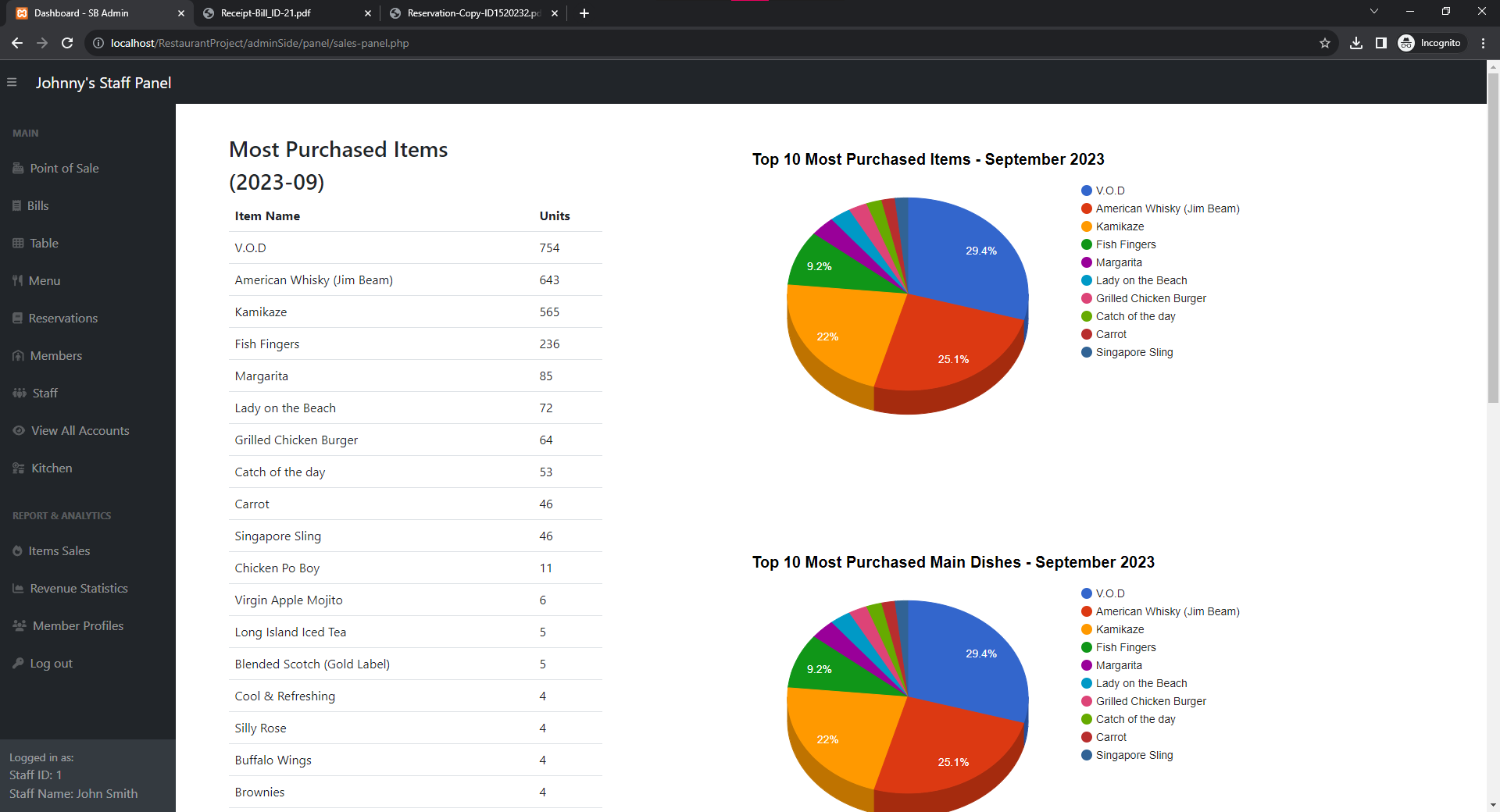Switch to the Receipt-Bill_ID-21.pdf tab
This screenshot has height=812, width=1500.
266,12
